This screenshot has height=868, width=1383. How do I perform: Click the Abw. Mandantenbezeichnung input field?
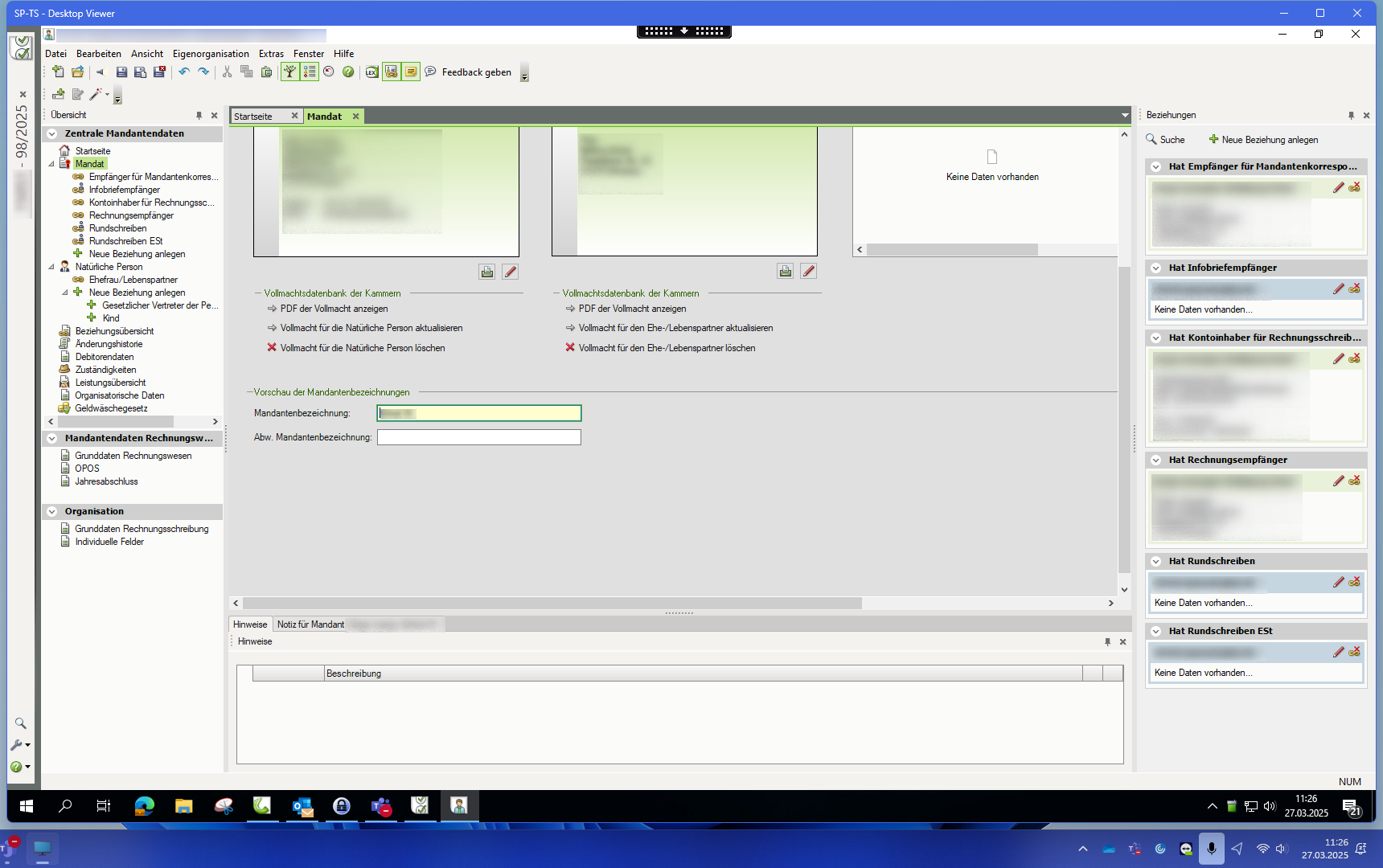(x=478, y=437)
